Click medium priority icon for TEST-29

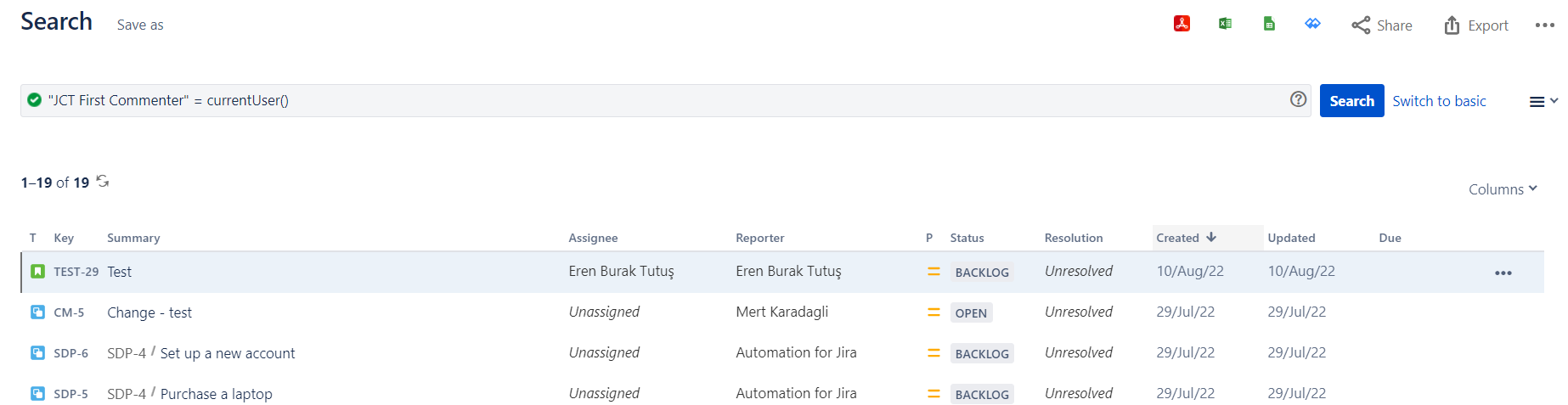[x=933, y=272]
